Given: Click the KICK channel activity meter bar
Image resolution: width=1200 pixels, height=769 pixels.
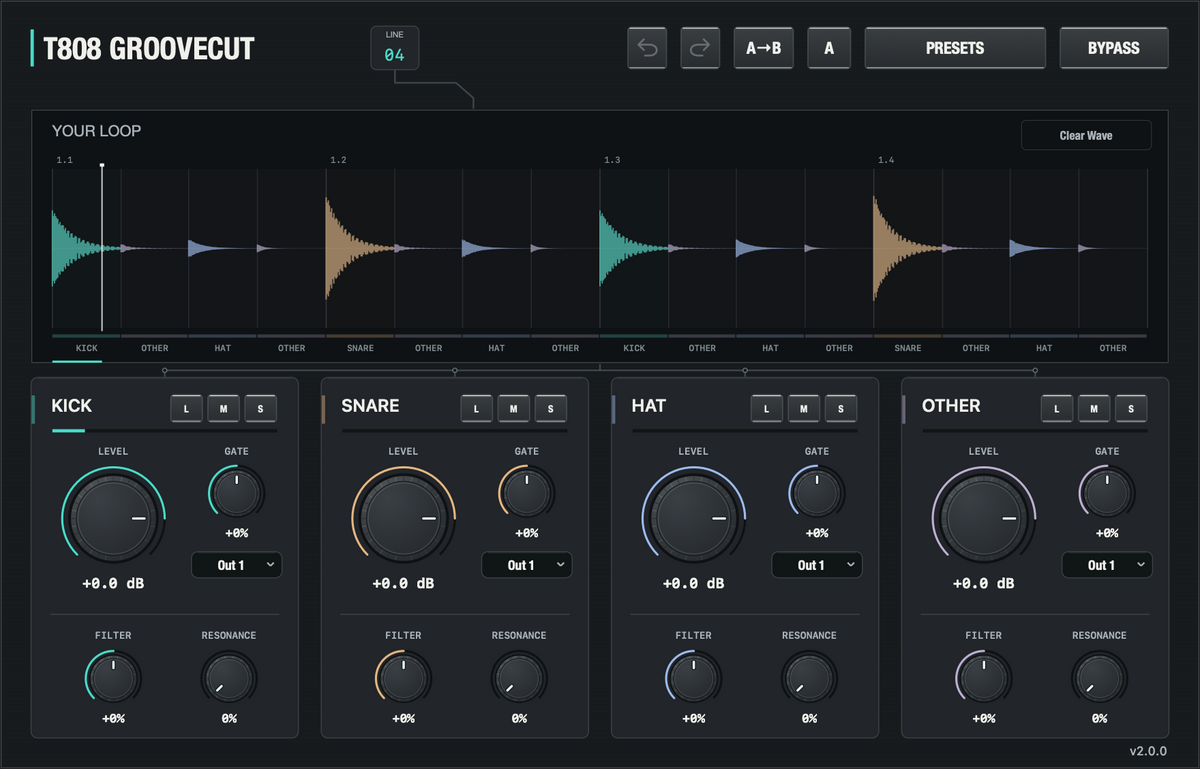Looking at the screenshot, I should (x=164, y=431).
